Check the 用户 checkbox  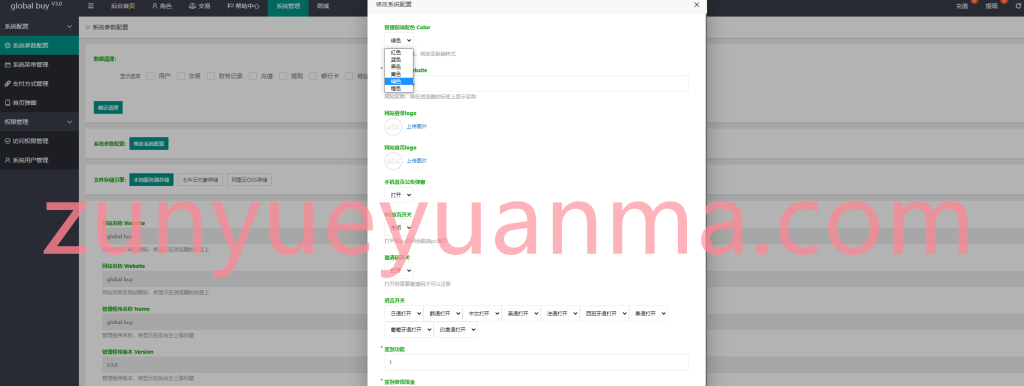pyautogui.click(x=151, y=76)
